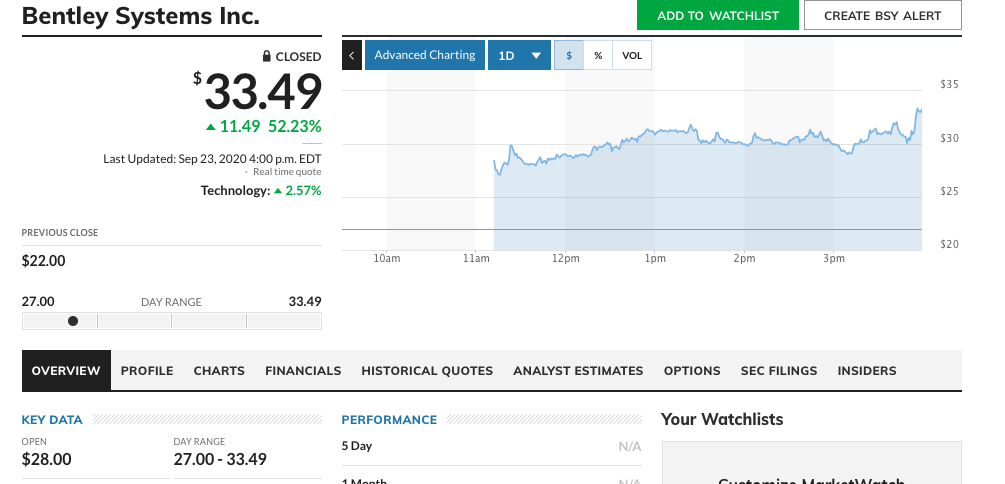The image size is (1005, 484).
Task: Open the Charts tab
Action: tap(219, 370)
